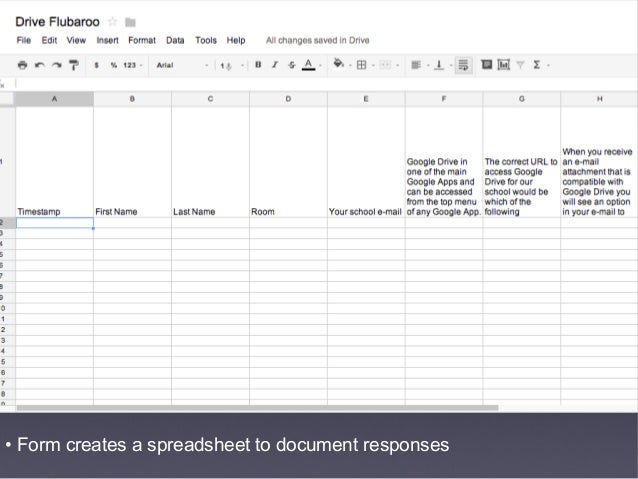Expand borders dropdown arrow
This screenshot has height=479, width=638.
pos(373,66)
